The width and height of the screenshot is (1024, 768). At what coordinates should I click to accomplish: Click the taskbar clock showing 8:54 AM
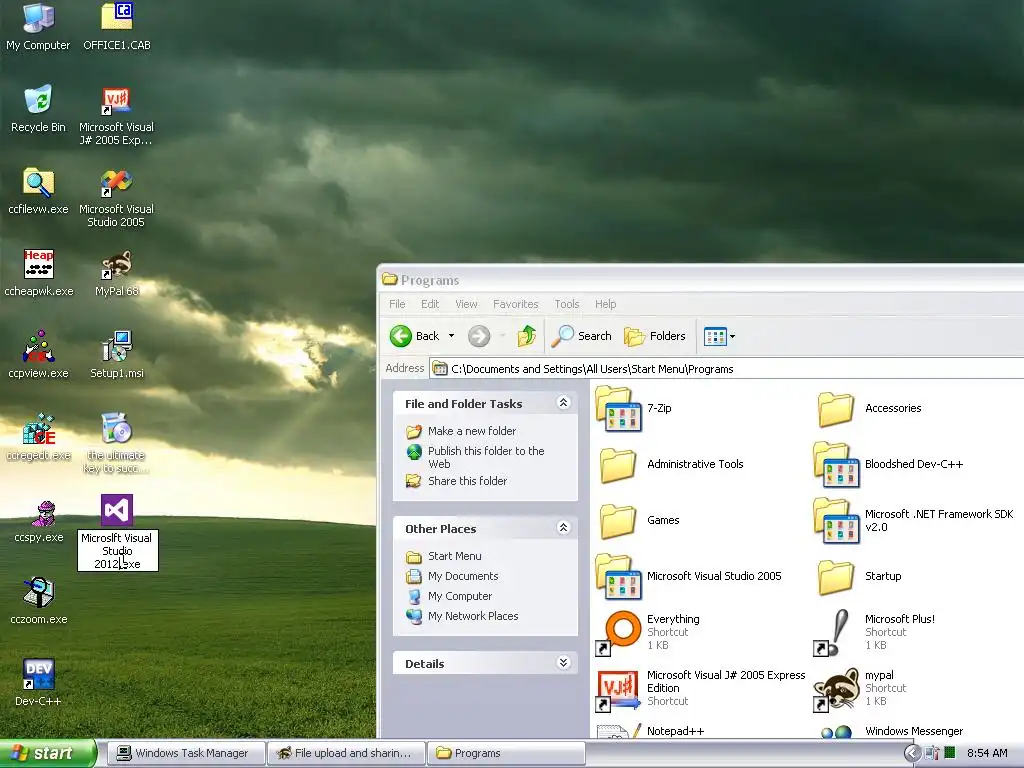(x=987, y=754)
